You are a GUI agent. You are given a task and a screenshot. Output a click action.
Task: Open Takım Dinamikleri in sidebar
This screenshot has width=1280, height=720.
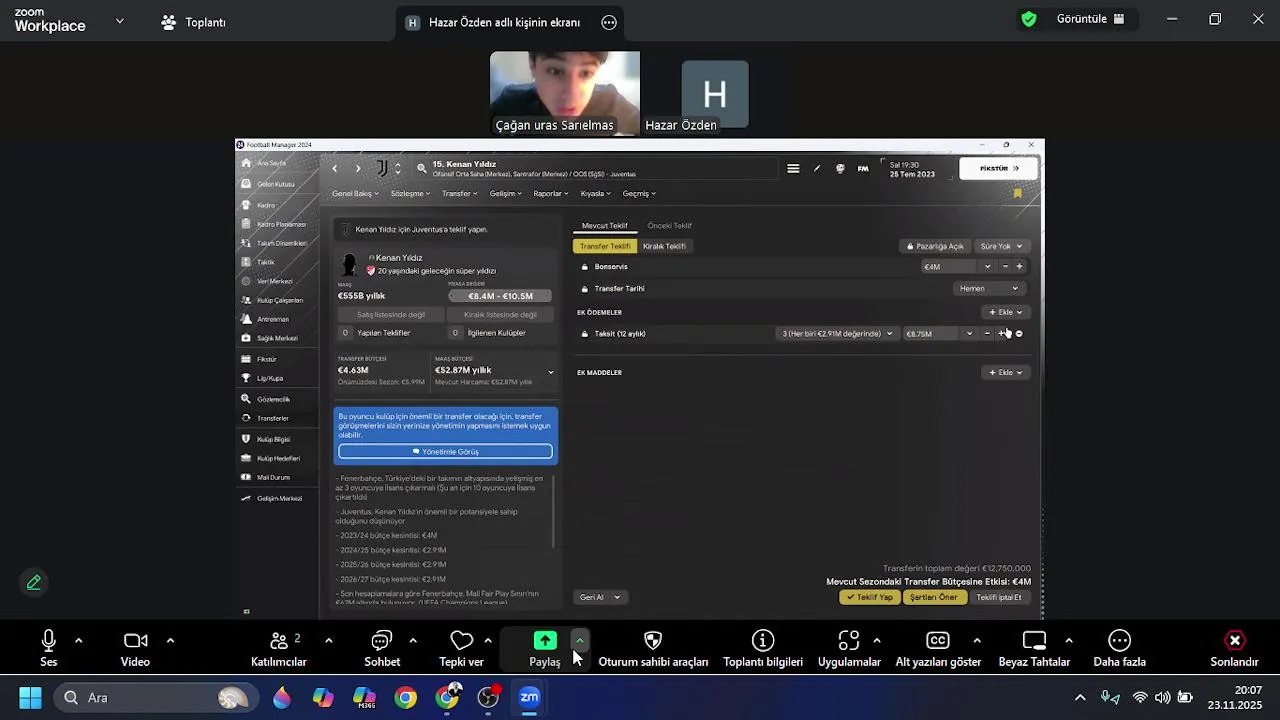(281, 243)
